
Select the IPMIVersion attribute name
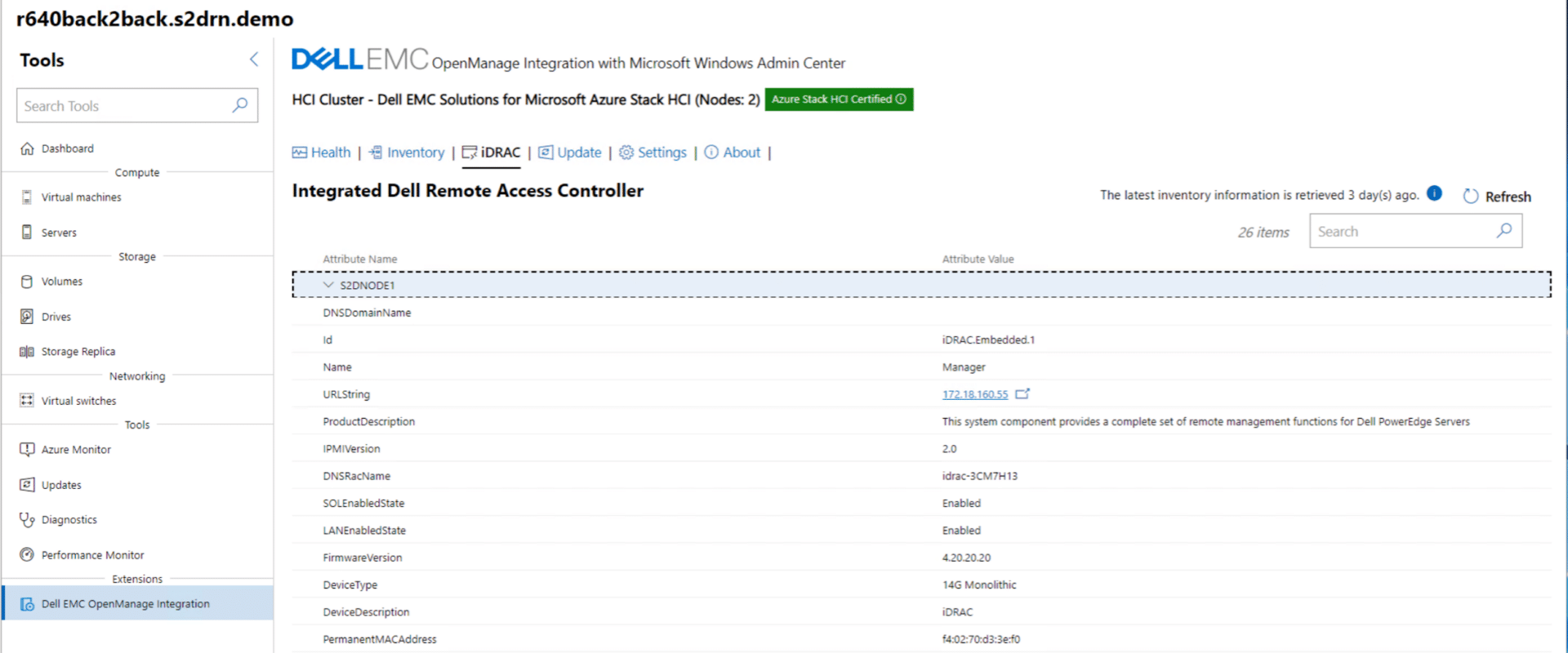(351, 449)
